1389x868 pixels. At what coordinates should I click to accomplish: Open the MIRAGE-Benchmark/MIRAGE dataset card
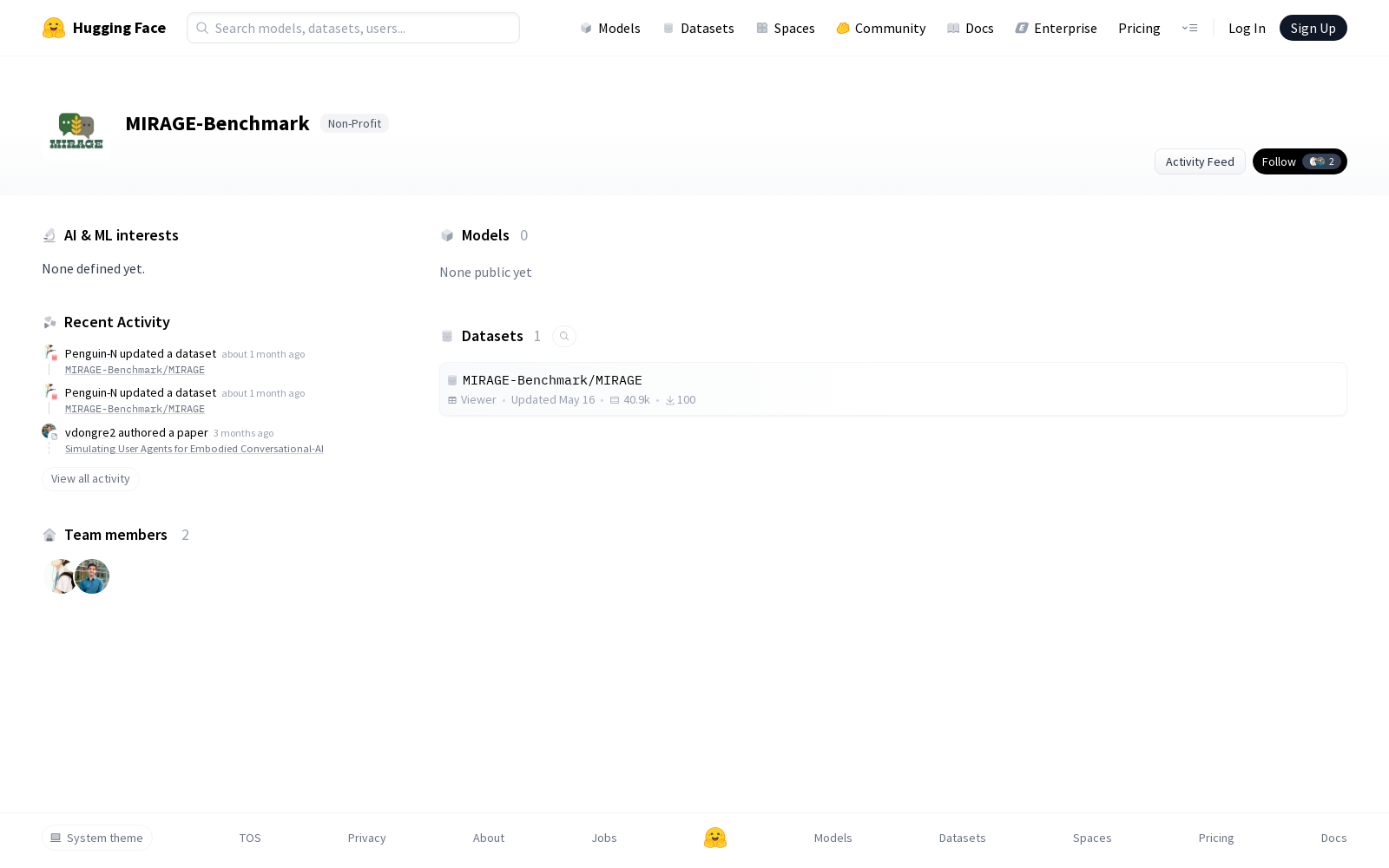click(x=892, y=389)
